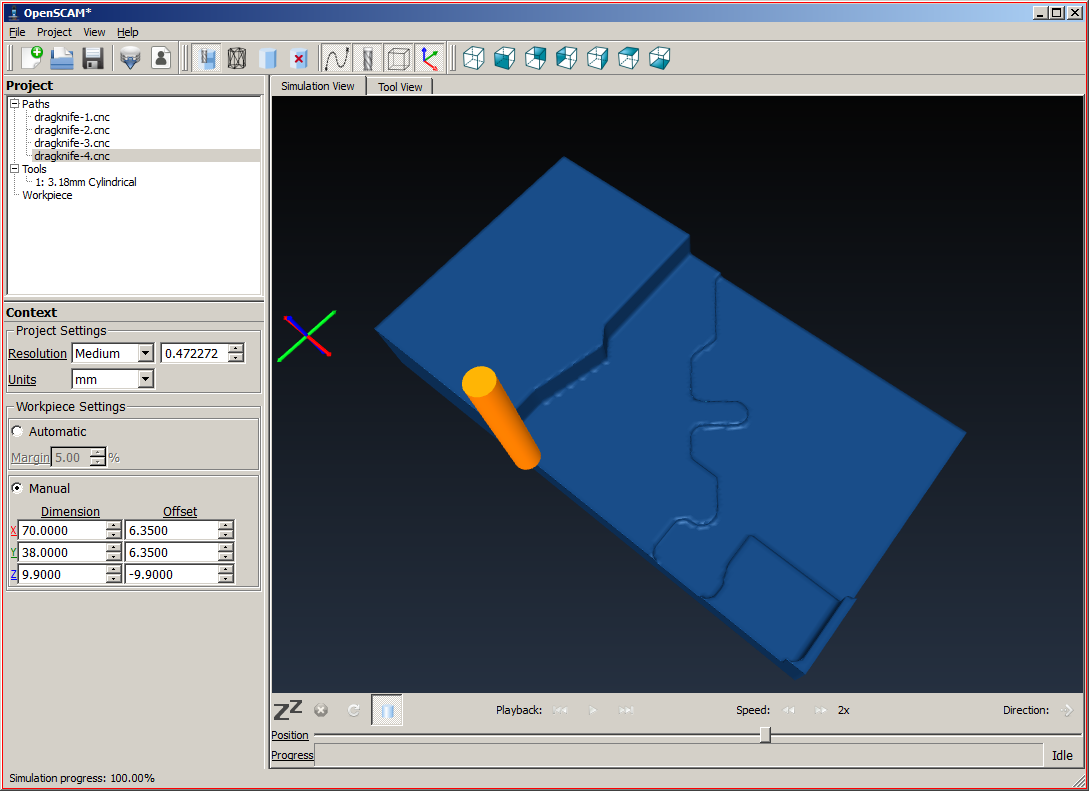Click the last cube view icon

pos(659,58)
